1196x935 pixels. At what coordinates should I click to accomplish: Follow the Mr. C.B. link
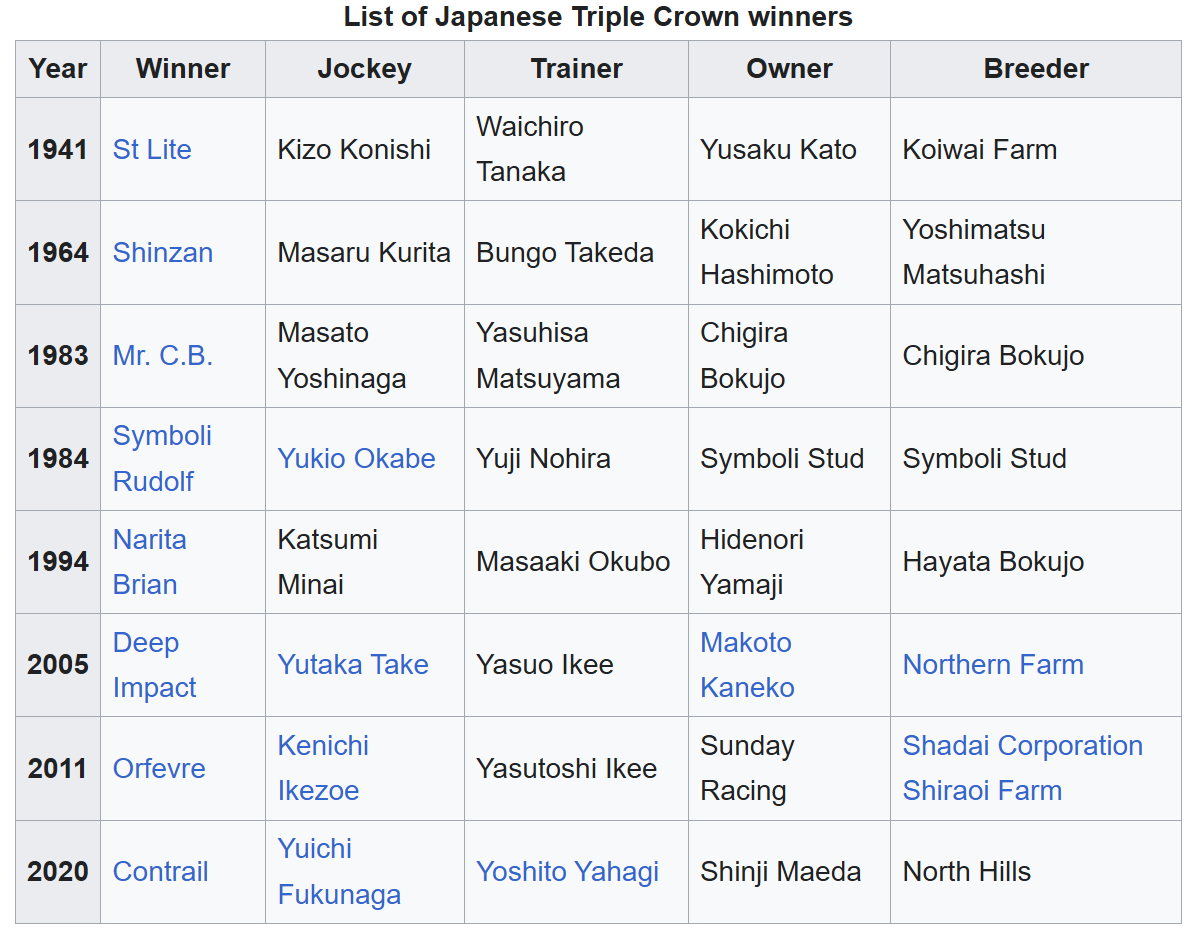point(162,355)
